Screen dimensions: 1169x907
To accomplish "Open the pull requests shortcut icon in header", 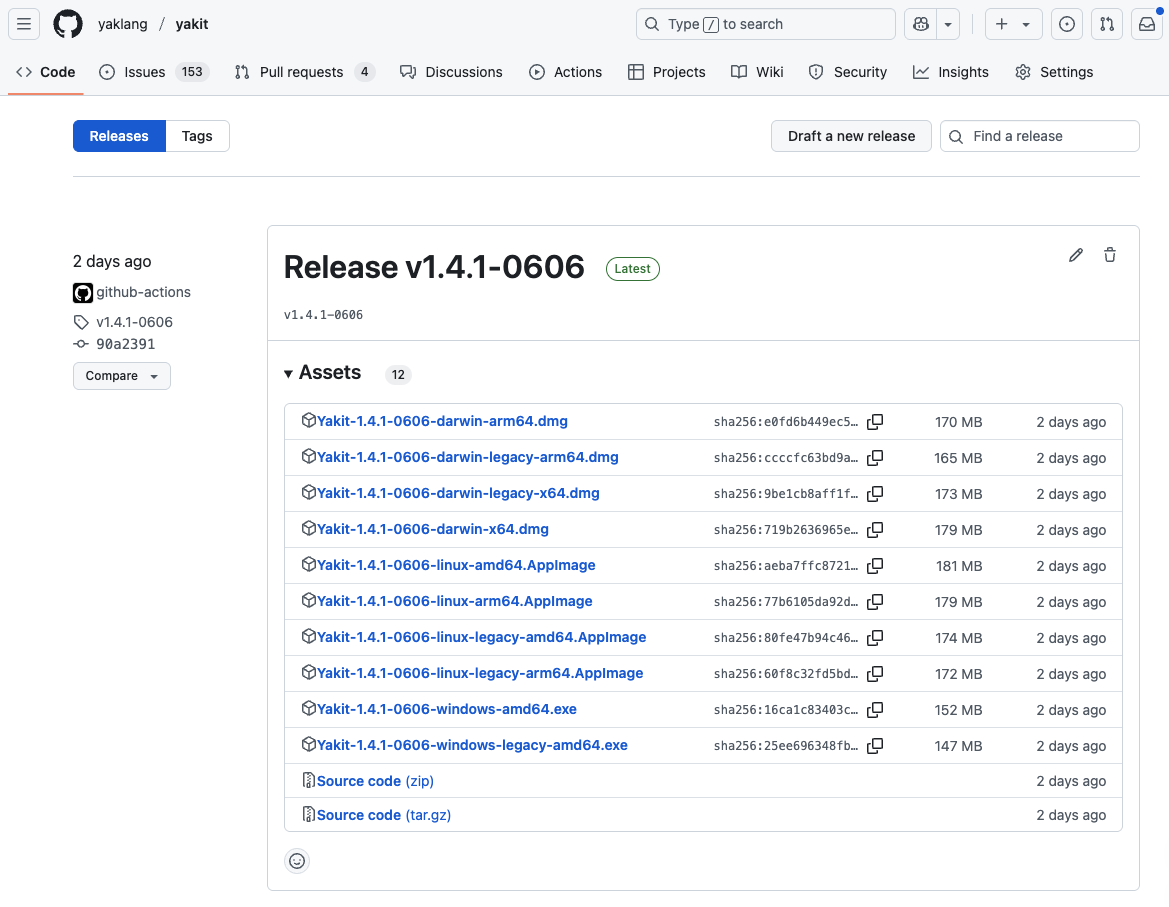I will [1107, 24].
